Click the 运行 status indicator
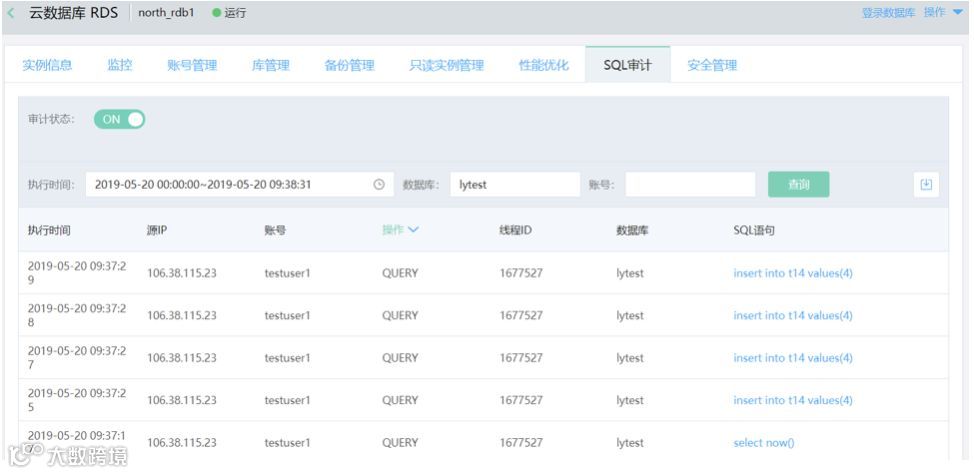The image size is (974, 474). pos(229,13)
